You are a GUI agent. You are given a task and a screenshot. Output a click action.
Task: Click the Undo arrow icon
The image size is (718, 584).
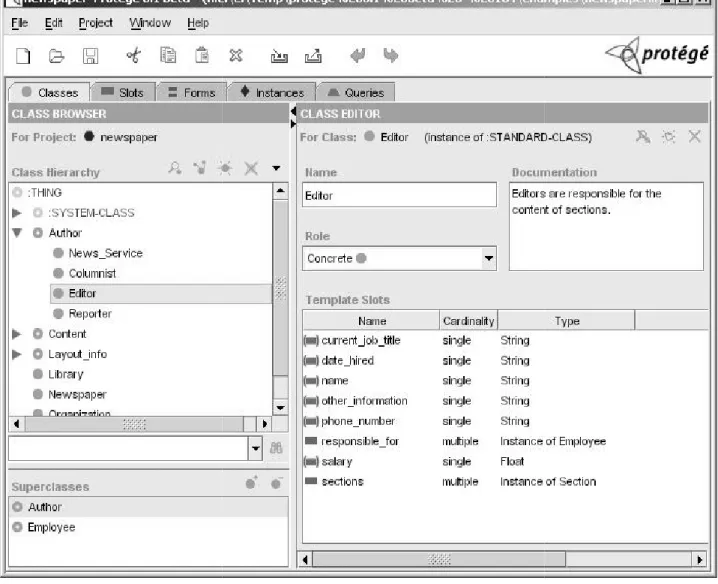point(357,56)
